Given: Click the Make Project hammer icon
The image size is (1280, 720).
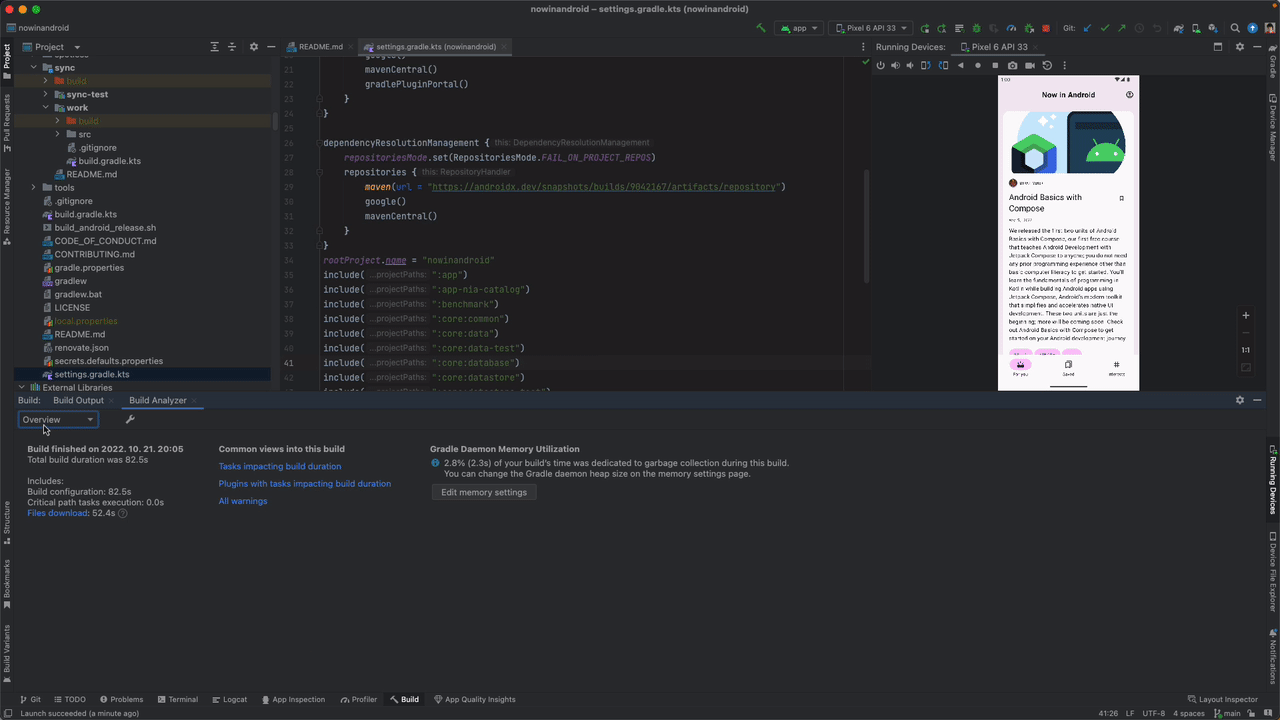Looking at the screenshot, I should [x=761, y=28].
